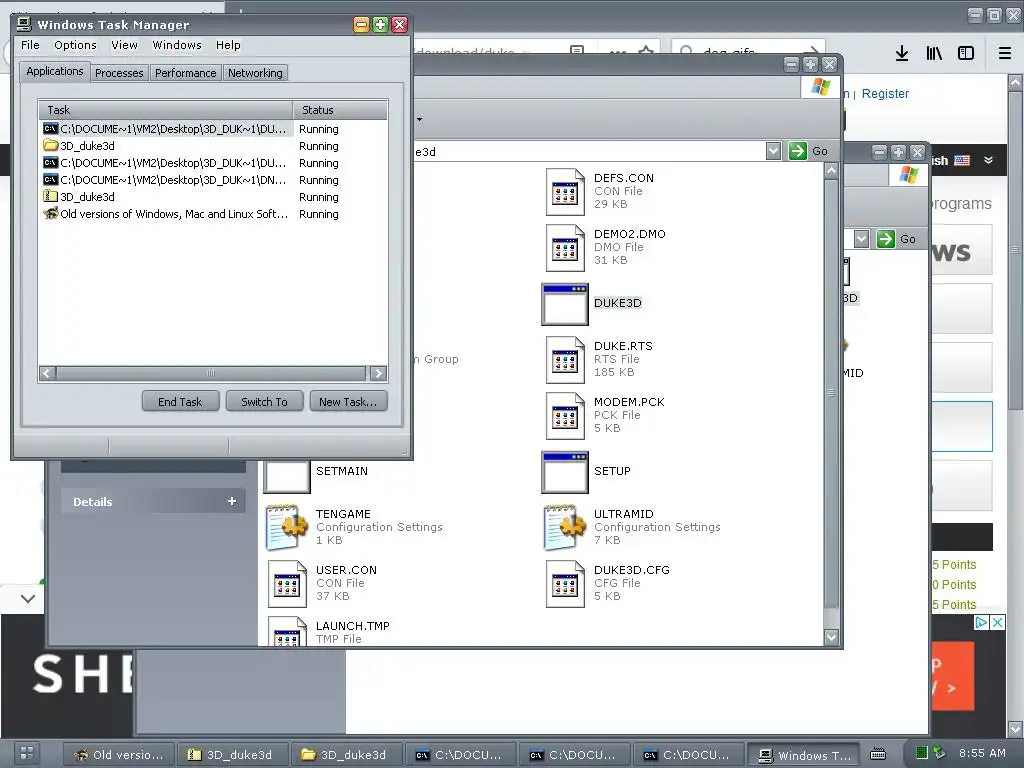Toggle the Firefox sidebar icon
The height and width of the screenshot is (768, 1024).
[966, 53]
